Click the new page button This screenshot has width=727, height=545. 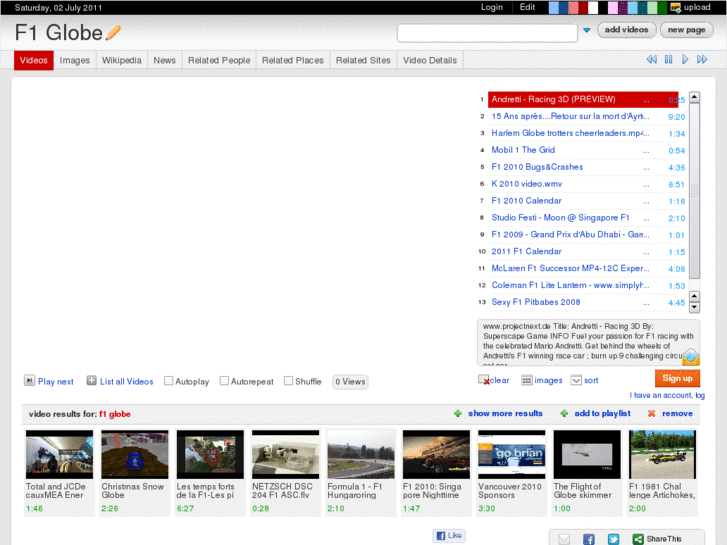pyautogui.click(x=686, y=30)
